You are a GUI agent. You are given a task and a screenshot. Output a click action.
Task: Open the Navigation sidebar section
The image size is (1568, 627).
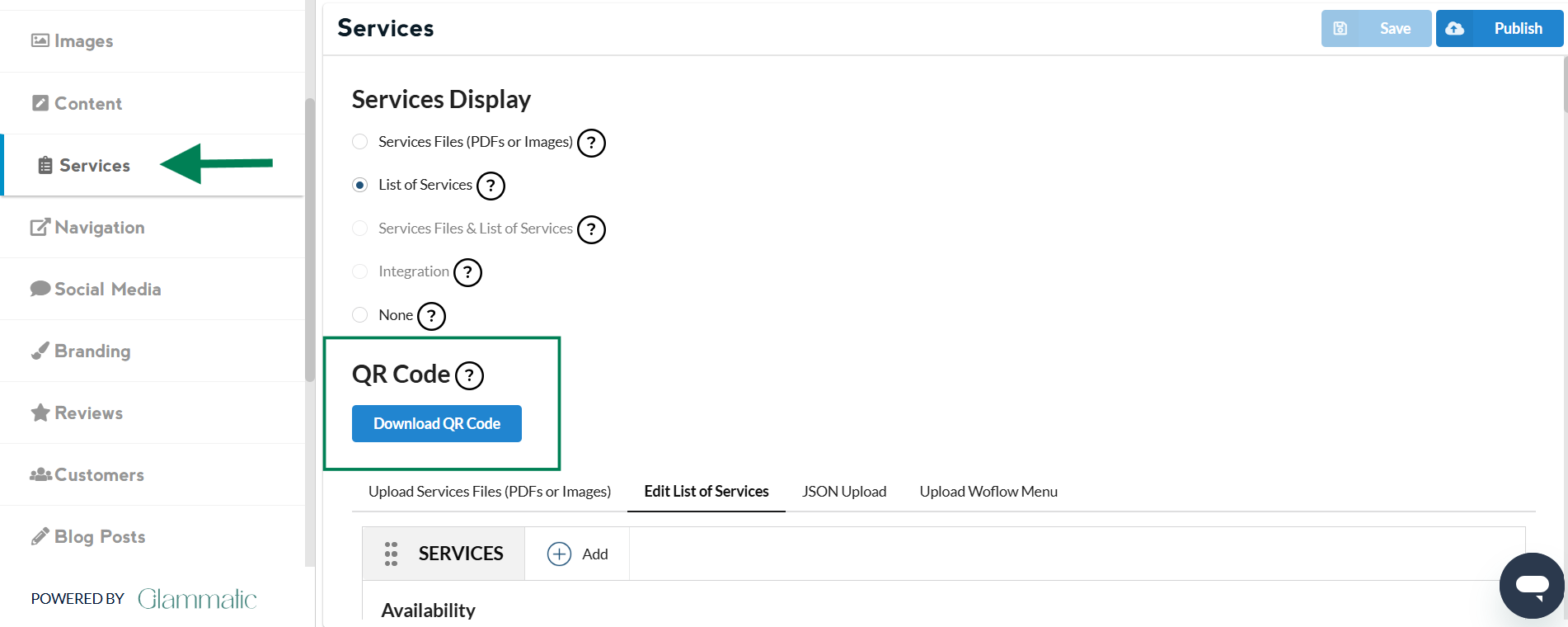[99, 228]
